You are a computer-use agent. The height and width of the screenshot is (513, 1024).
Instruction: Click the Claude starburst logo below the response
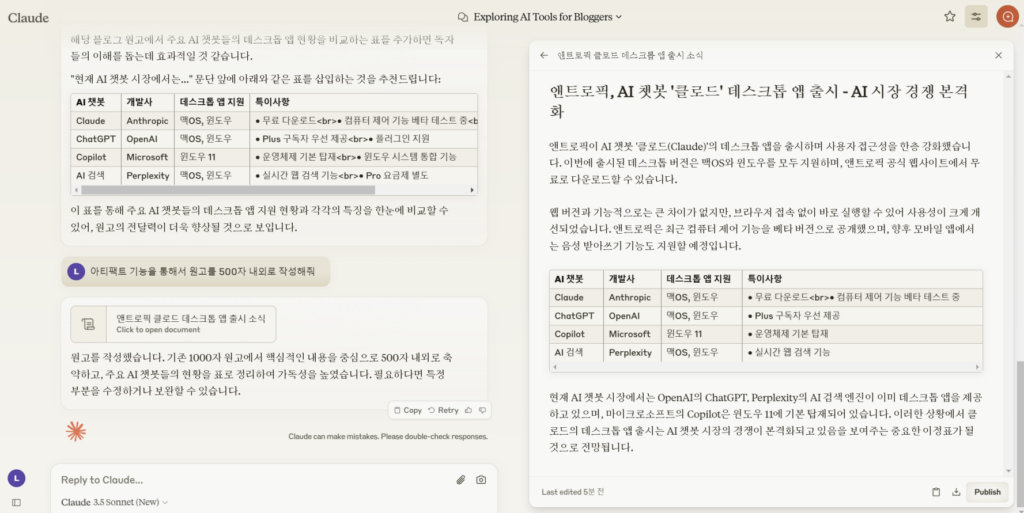coord(76,431)
